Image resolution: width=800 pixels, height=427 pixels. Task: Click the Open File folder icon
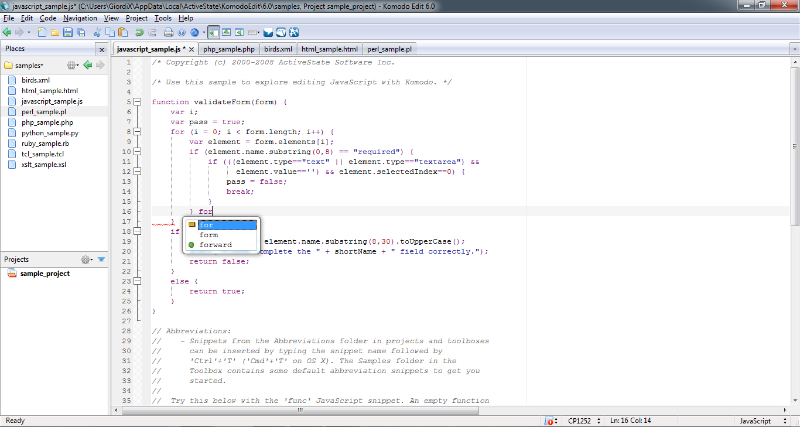[x=53, y=32]
